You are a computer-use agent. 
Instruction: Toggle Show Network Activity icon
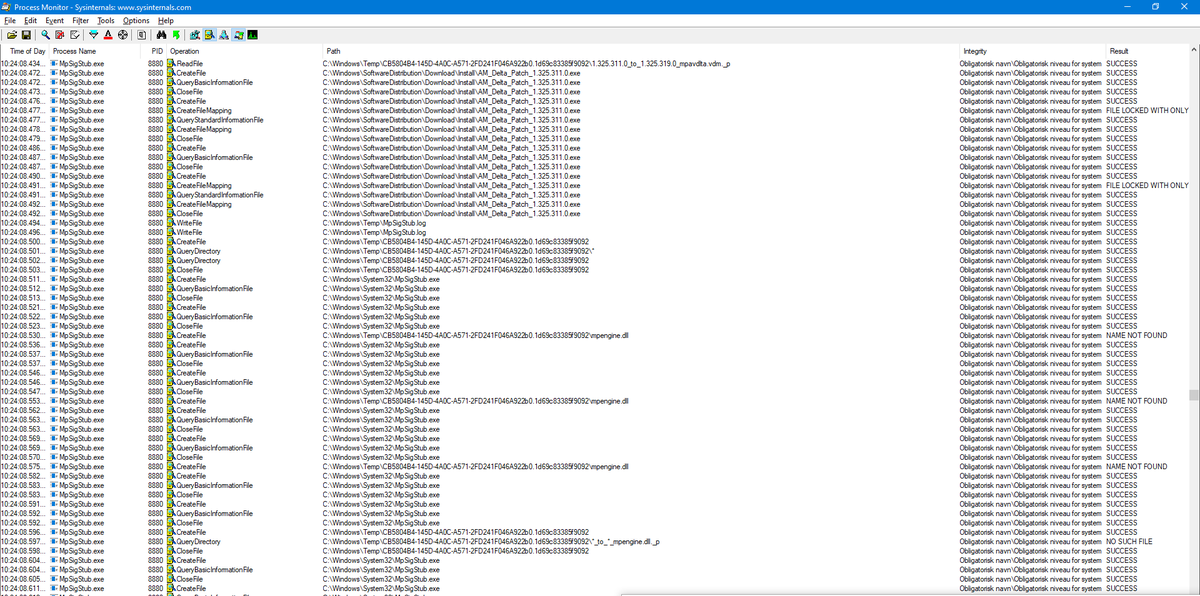(x=224, y=35)
